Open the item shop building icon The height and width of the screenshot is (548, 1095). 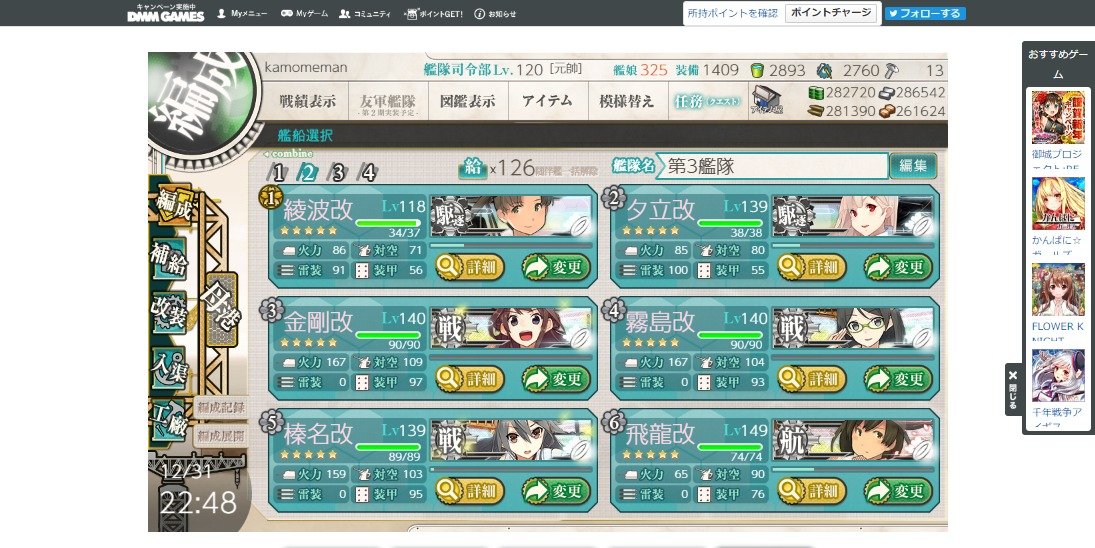click(x=765, y=101)
